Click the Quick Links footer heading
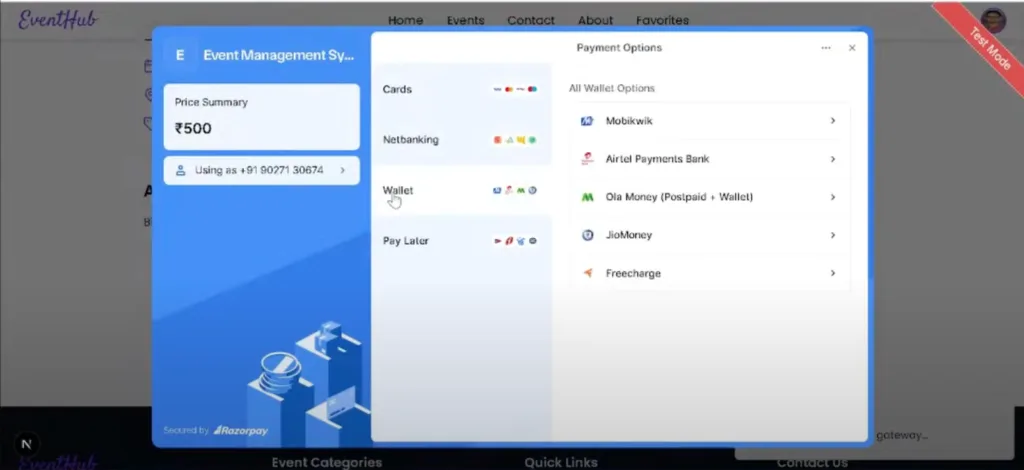This screenshot has width=1024, height=470. pos(561,462)
